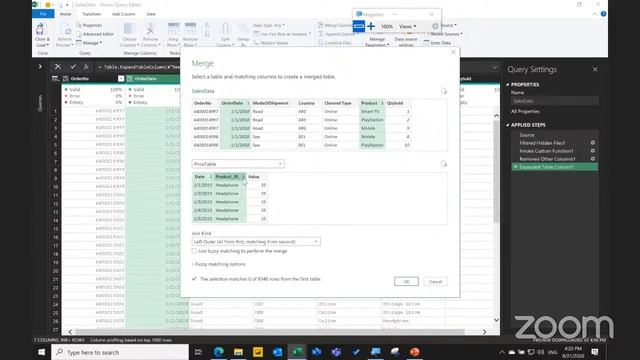
Task: Delete the Expanded Table Column1 step
Action: coord(516,167)
